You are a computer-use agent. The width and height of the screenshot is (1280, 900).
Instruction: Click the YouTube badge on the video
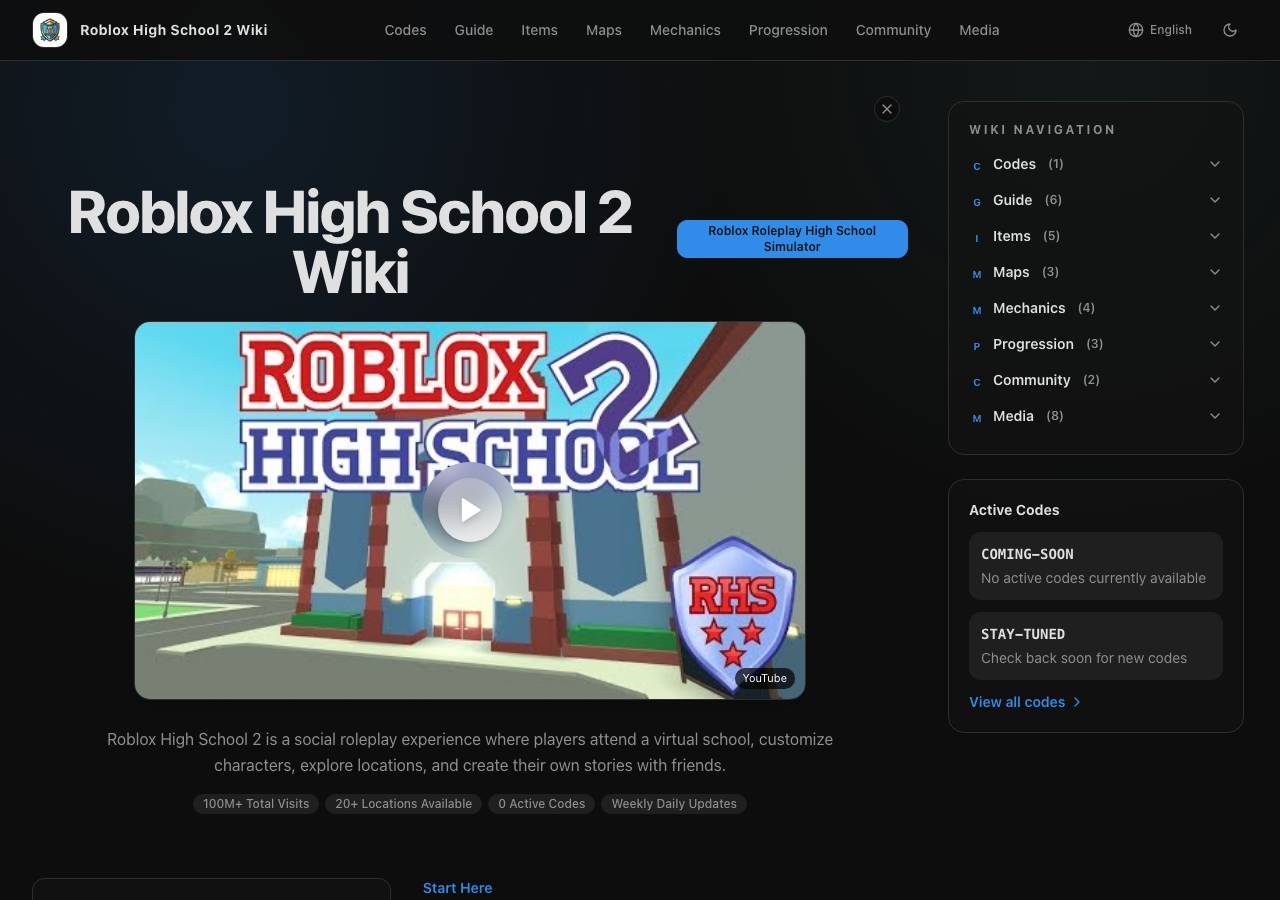765,678
